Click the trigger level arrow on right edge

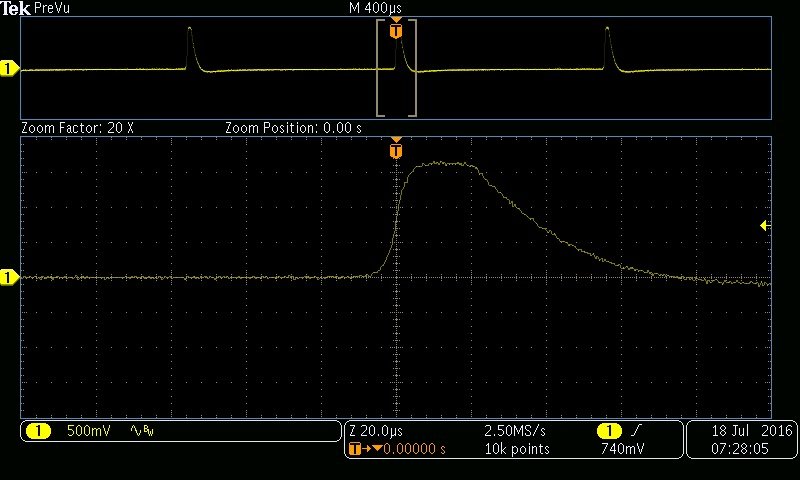(x=765, y=226)
